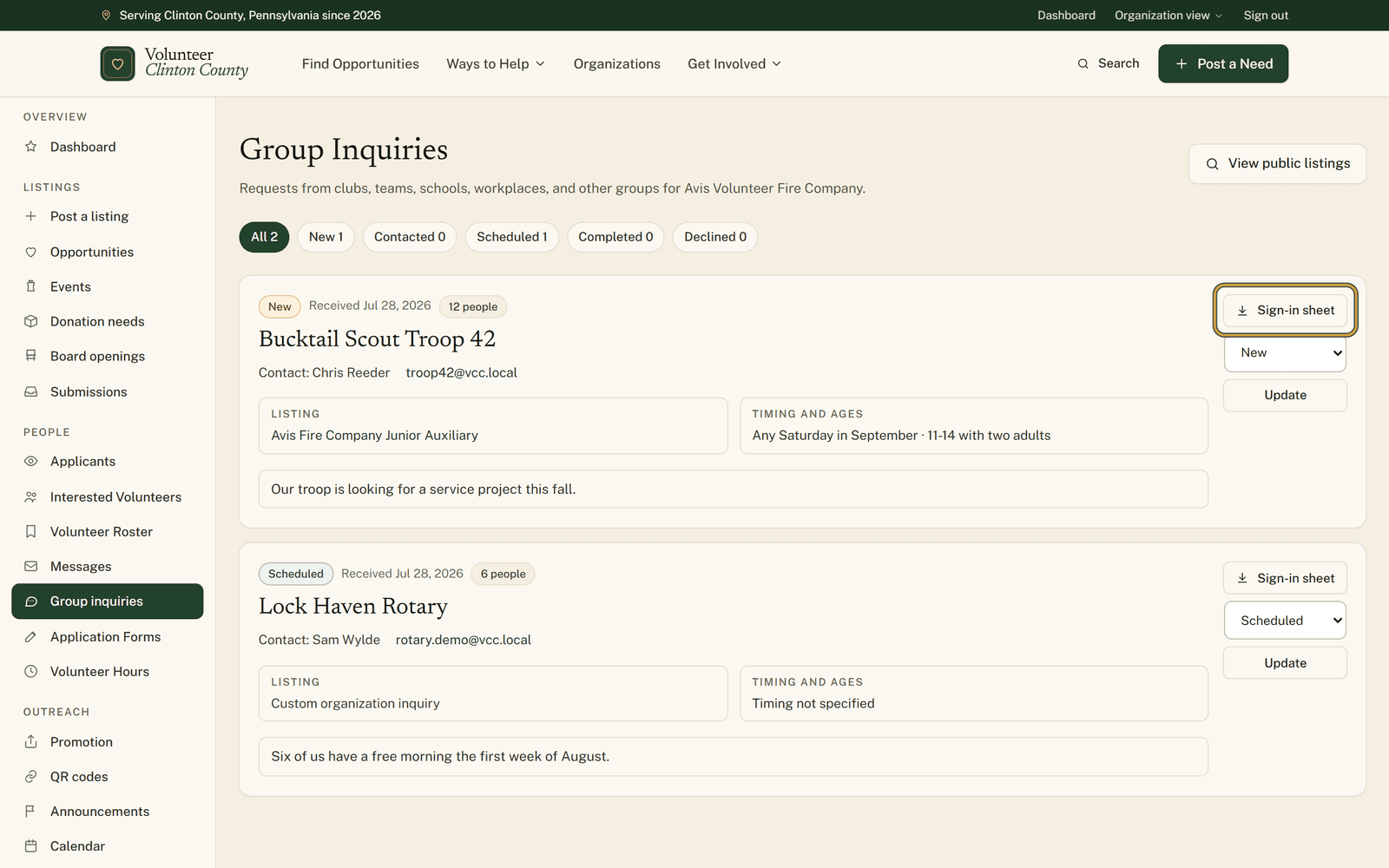This screenshot has height=868, width=1389.
Task: Click the chat bubble icon beside Group inquiries
Action: click(31, 602)
